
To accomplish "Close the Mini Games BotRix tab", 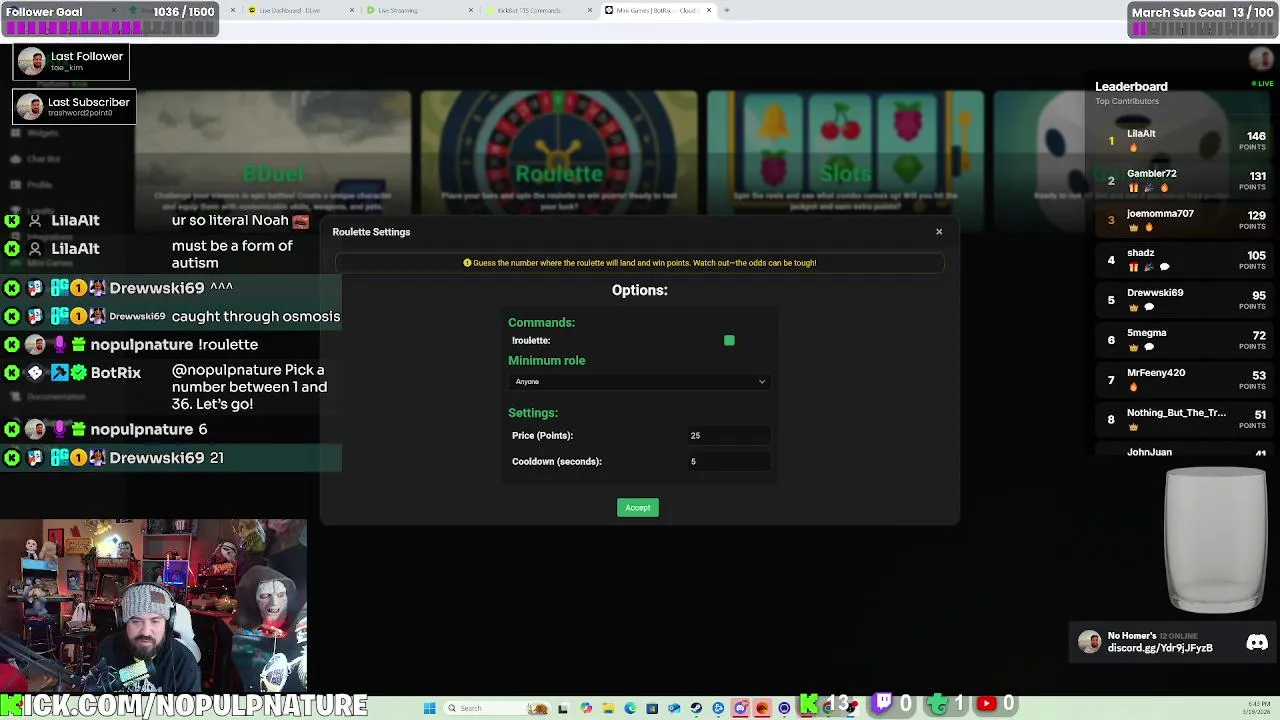I will point(709,10).
